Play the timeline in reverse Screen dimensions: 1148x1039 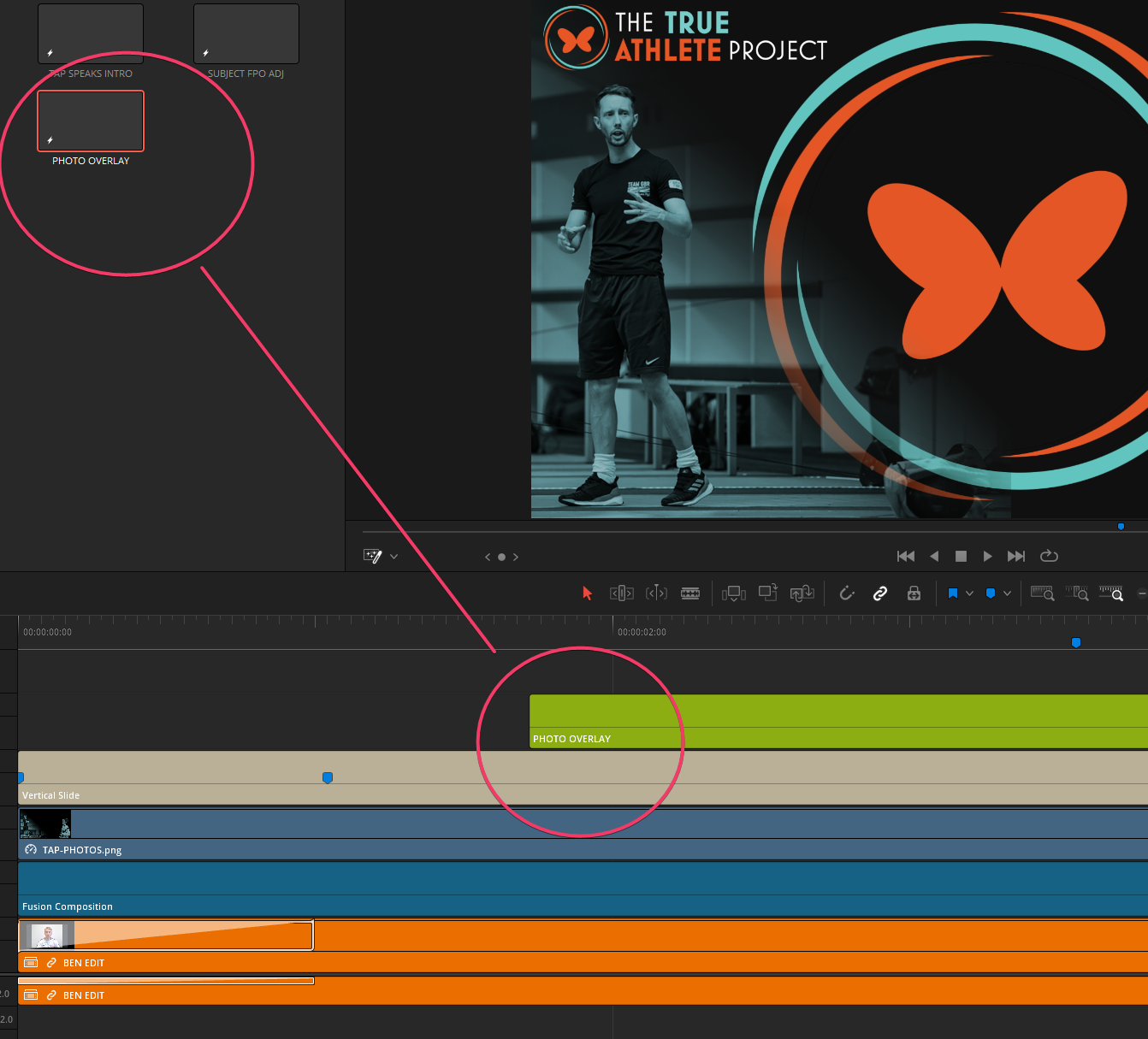934,556
